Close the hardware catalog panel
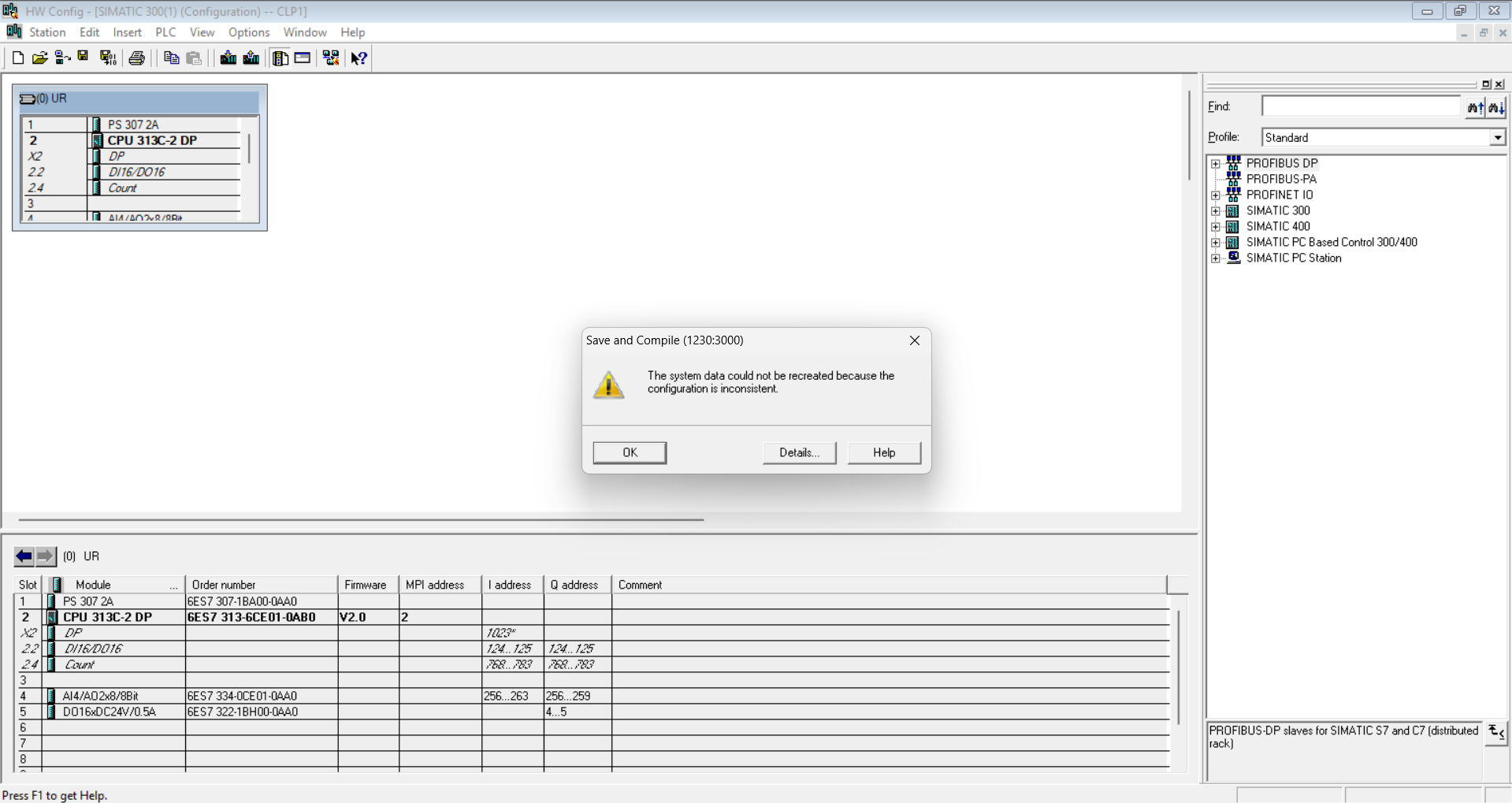 1499,84
